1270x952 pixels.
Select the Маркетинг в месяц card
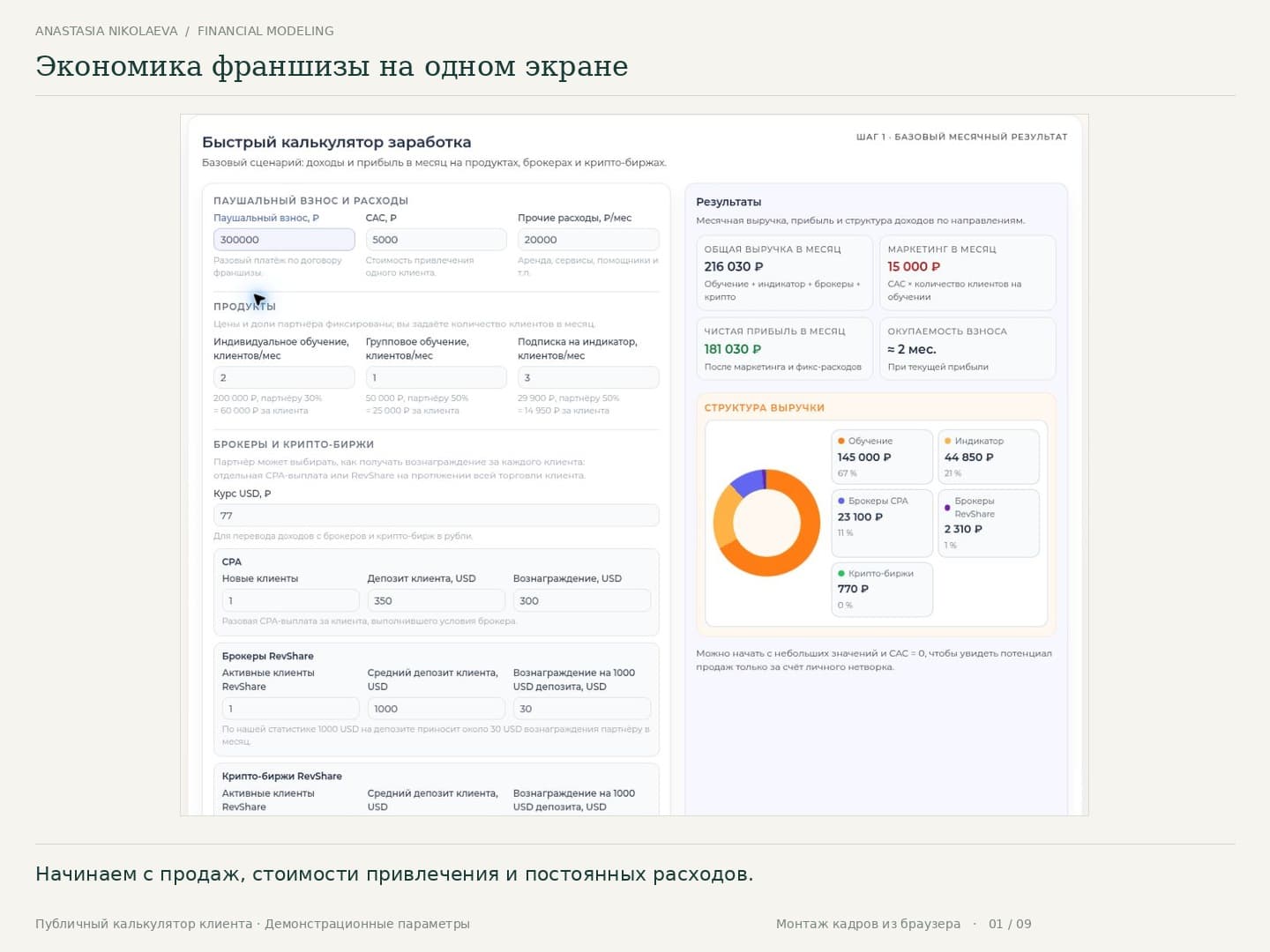click(x=967, y=272)
